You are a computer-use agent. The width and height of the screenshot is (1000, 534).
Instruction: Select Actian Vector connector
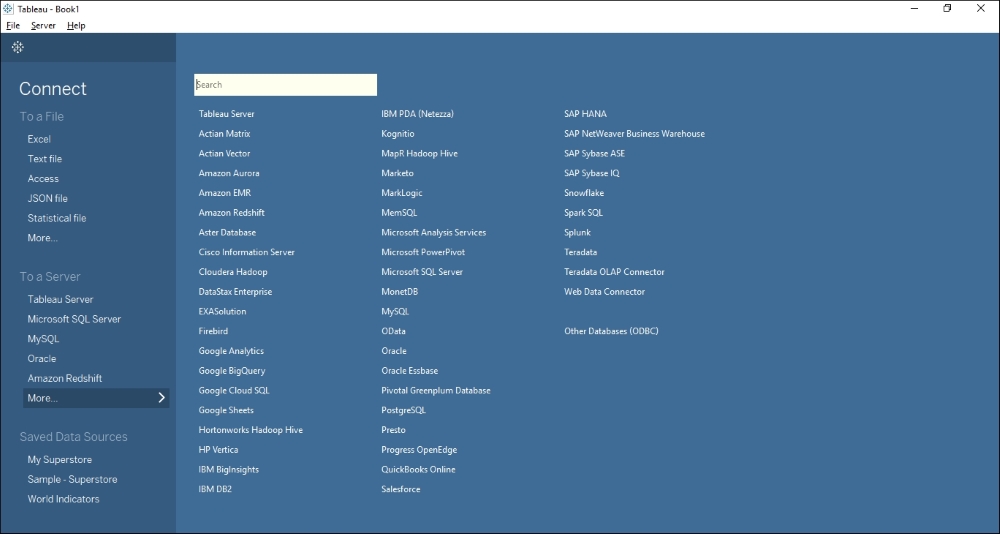(x=224, y=153)
